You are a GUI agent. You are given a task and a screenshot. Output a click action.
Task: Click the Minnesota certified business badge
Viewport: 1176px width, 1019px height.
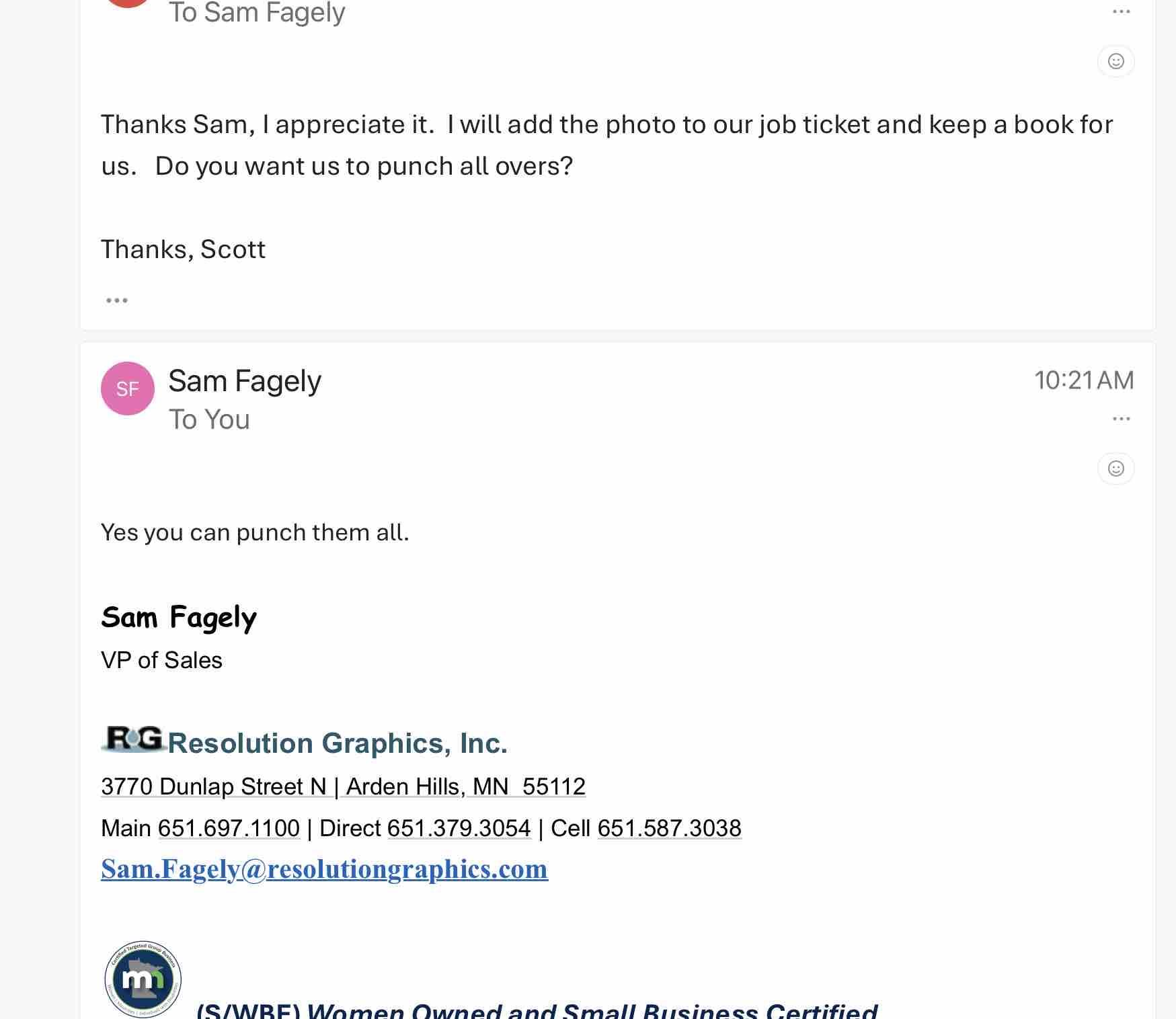[143, 979]
